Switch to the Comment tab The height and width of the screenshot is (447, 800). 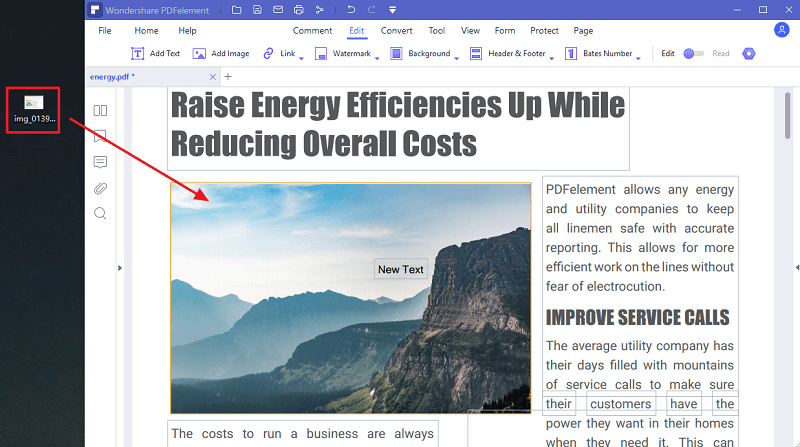tap(312, 31)
